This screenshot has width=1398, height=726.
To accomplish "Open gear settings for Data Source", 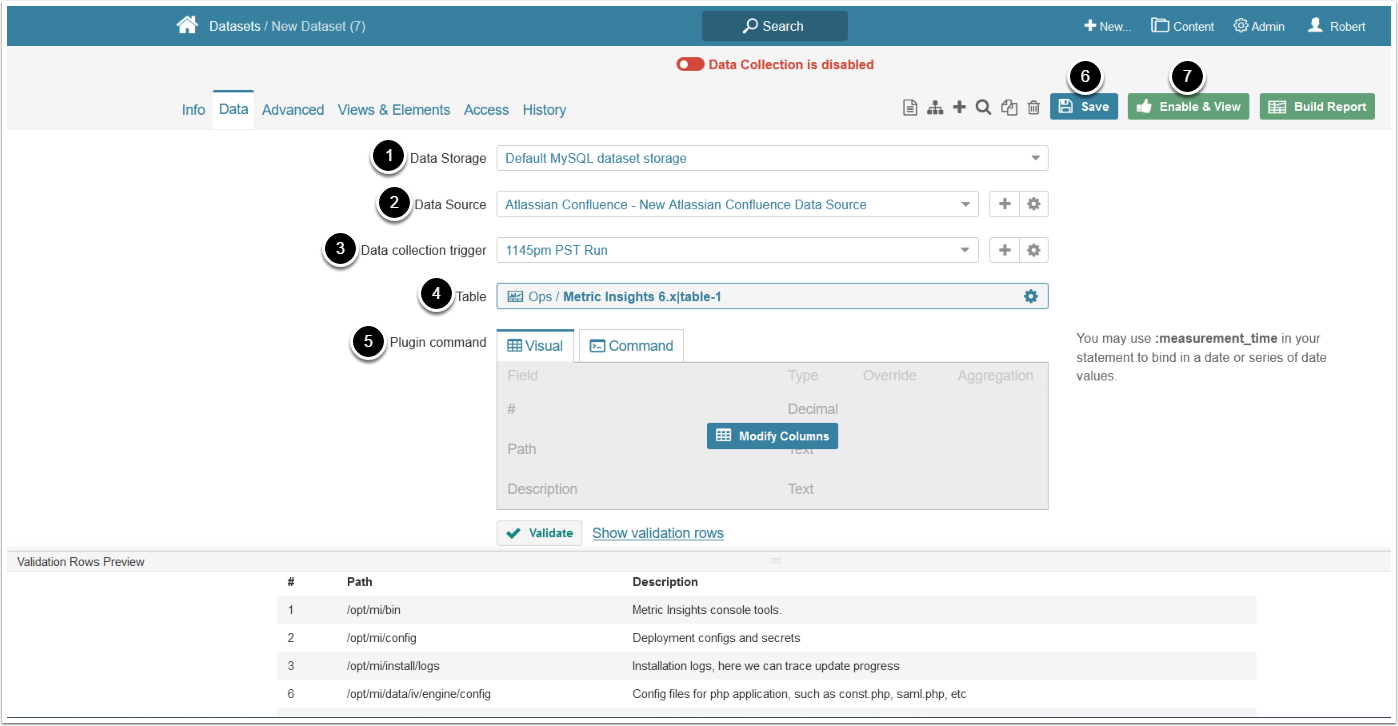I will [1034, 204].
